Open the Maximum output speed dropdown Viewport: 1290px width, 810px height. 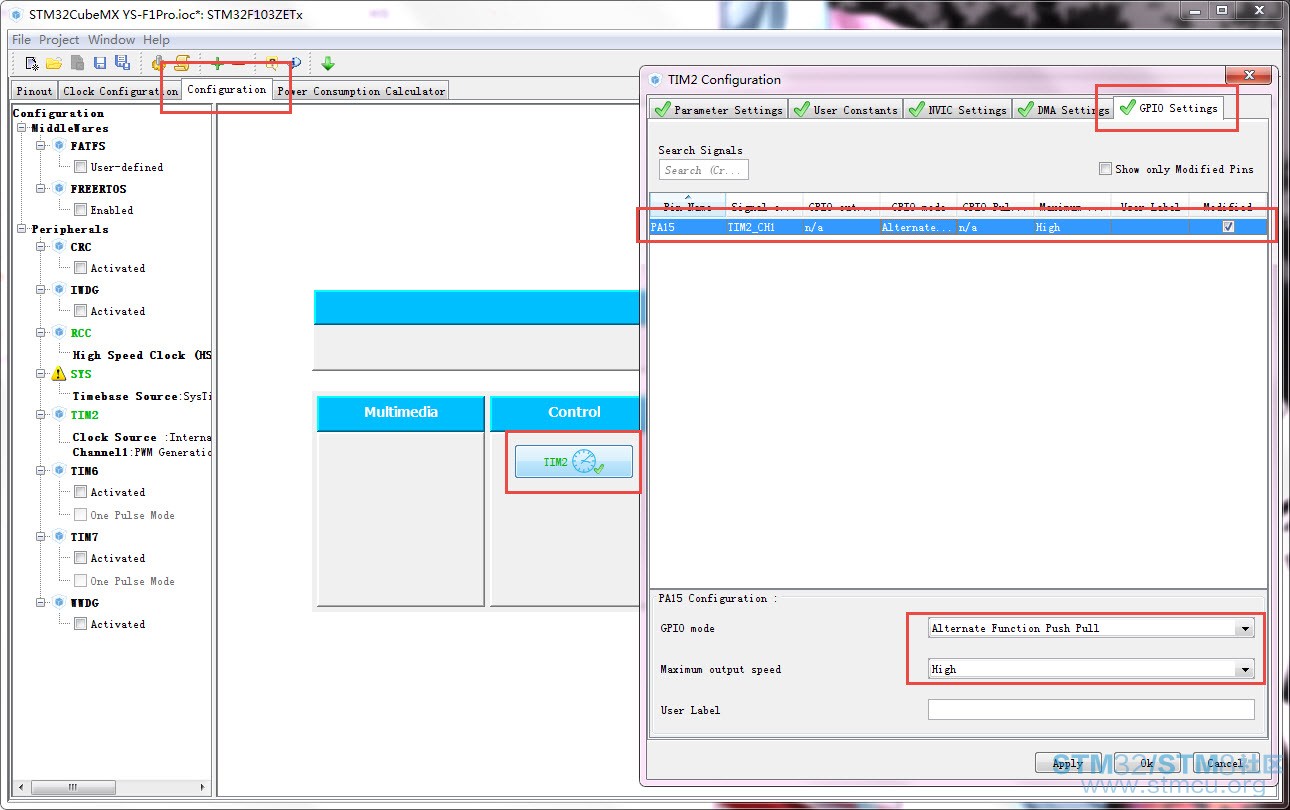(x=1244, y=669)
